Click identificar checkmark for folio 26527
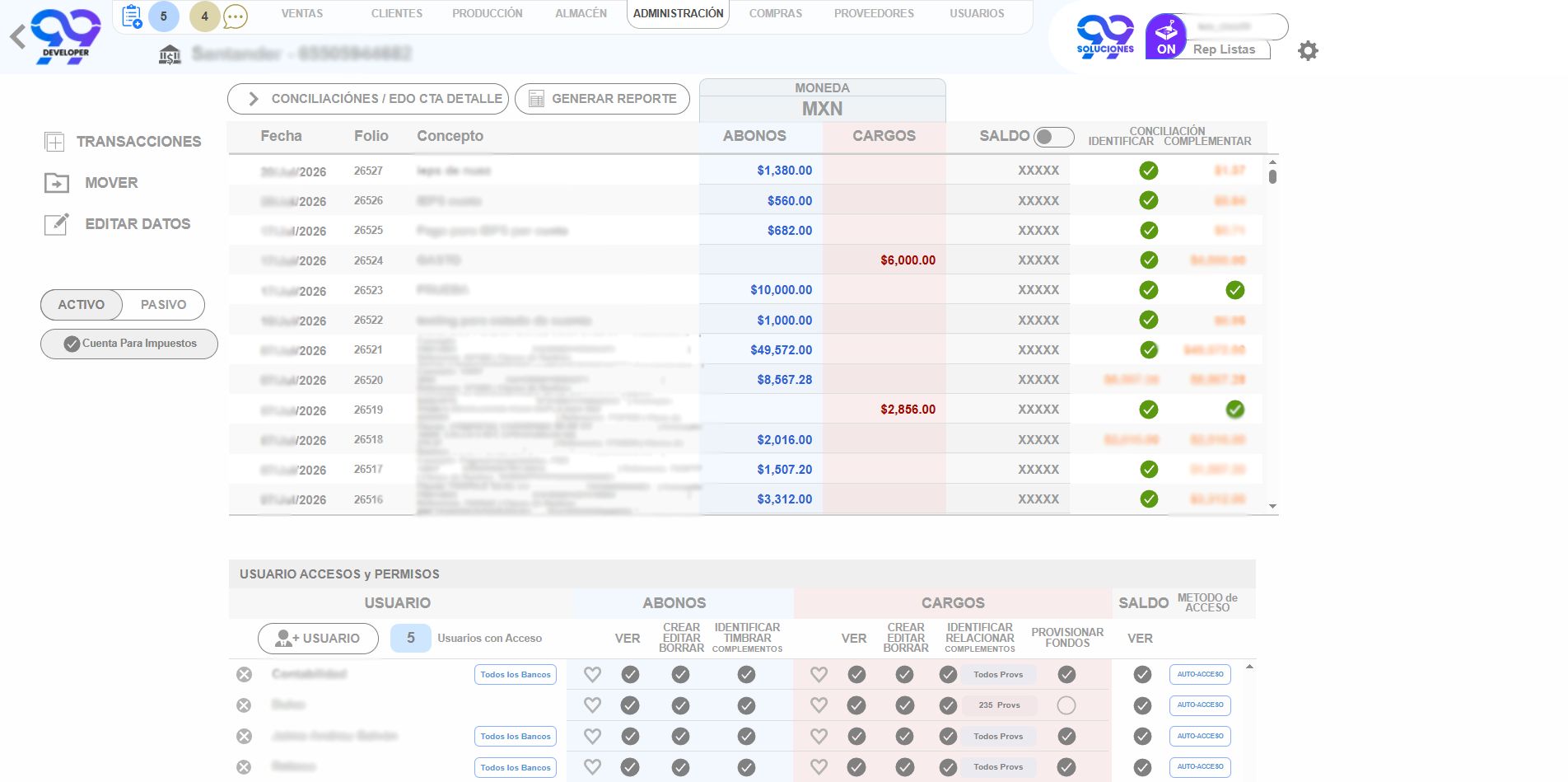The height and width of the screenshot is (782, 1568). [x=1148, y=171]
